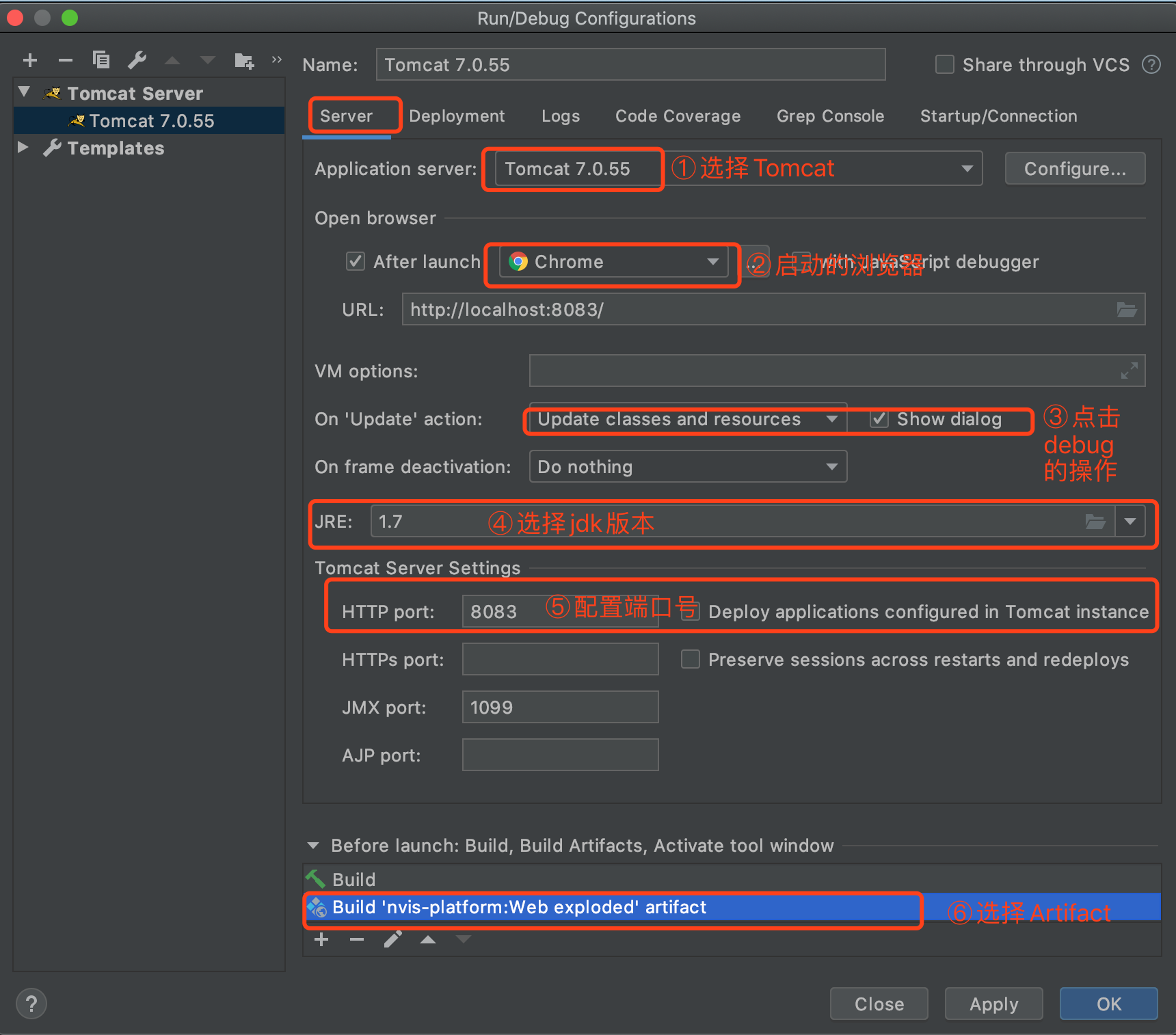Viewport: 1176px width, 1035px height.
Task: Browse URL with folder icon
Action: coord(1127,310)
